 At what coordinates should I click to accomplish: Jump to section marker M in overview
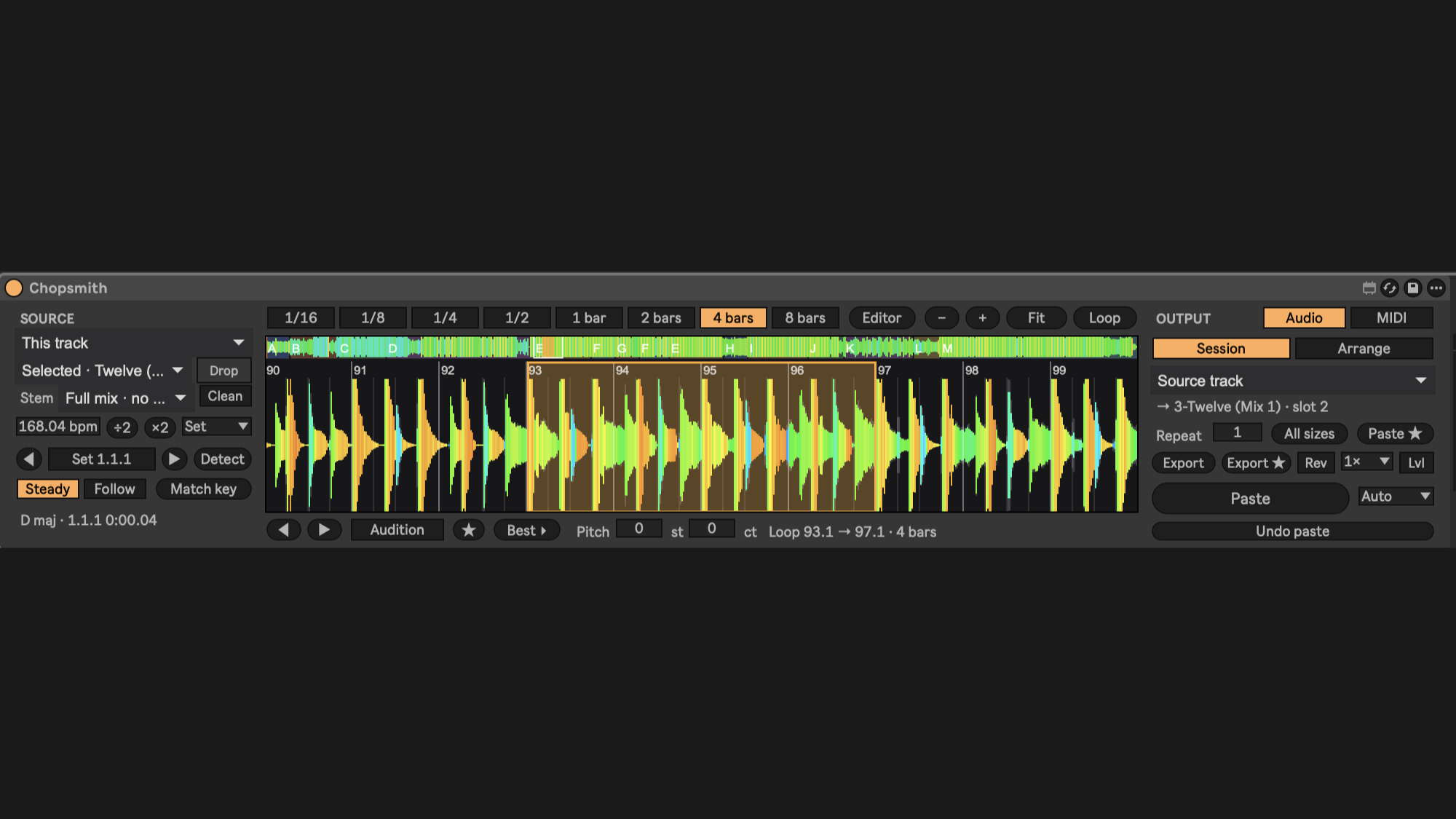[947, 348]
